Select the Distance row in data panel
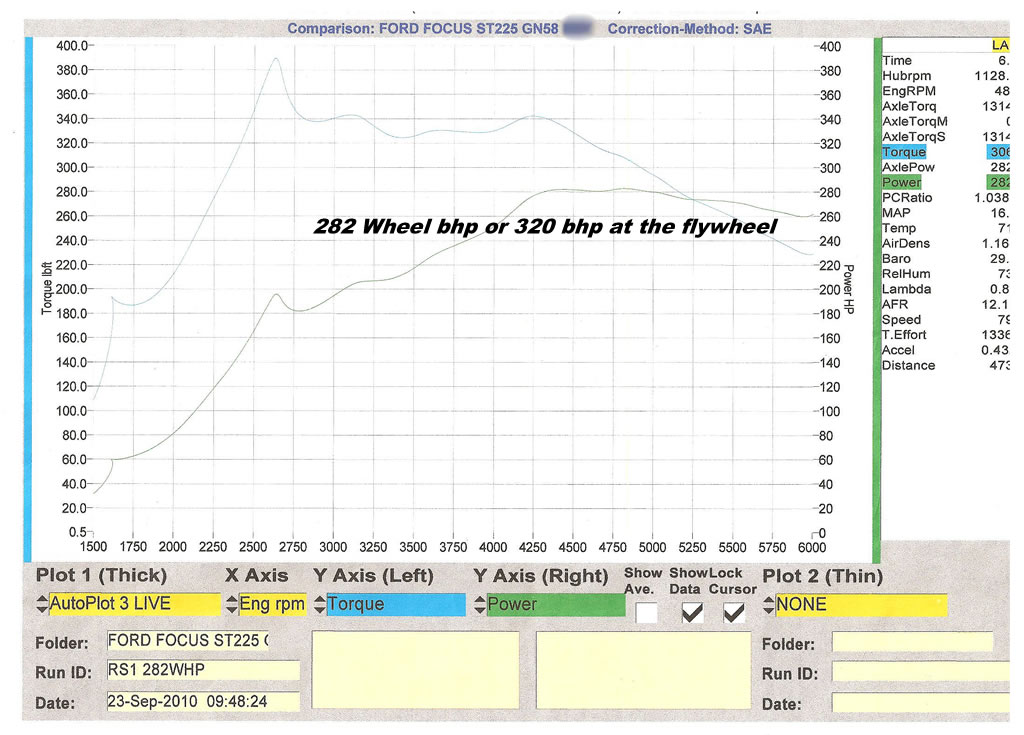Viewport: 1024px width, 735px height. click(x=946, y=365)
